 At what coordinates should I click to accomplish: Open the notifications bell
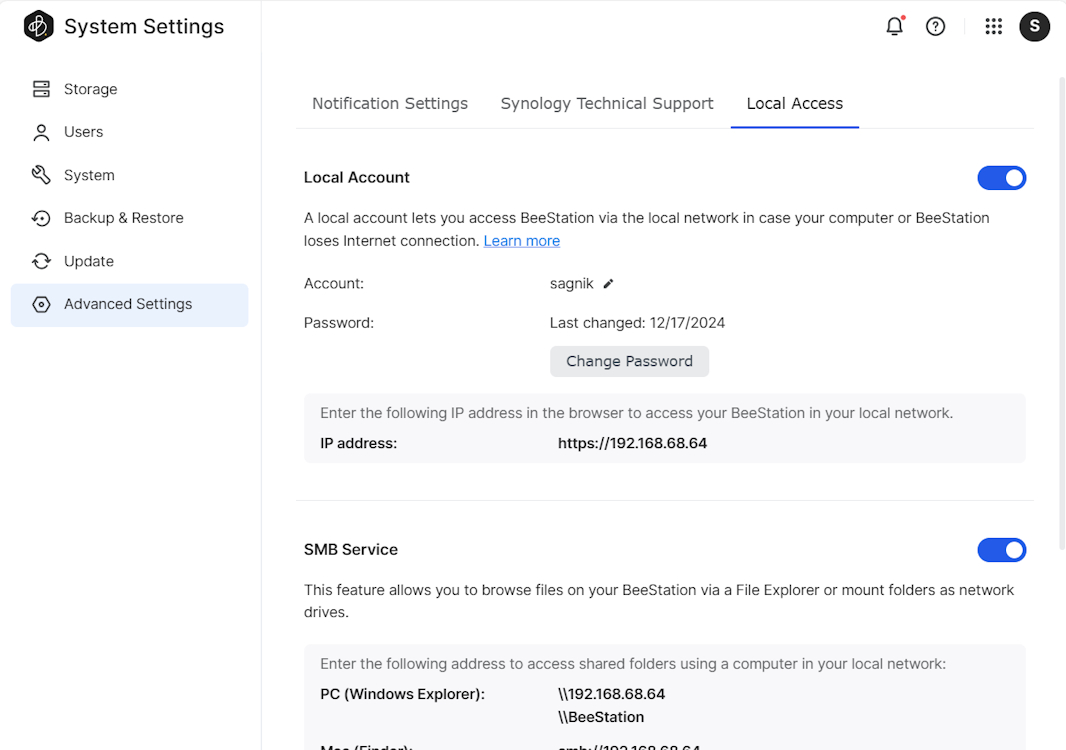(x=894, y=27)
